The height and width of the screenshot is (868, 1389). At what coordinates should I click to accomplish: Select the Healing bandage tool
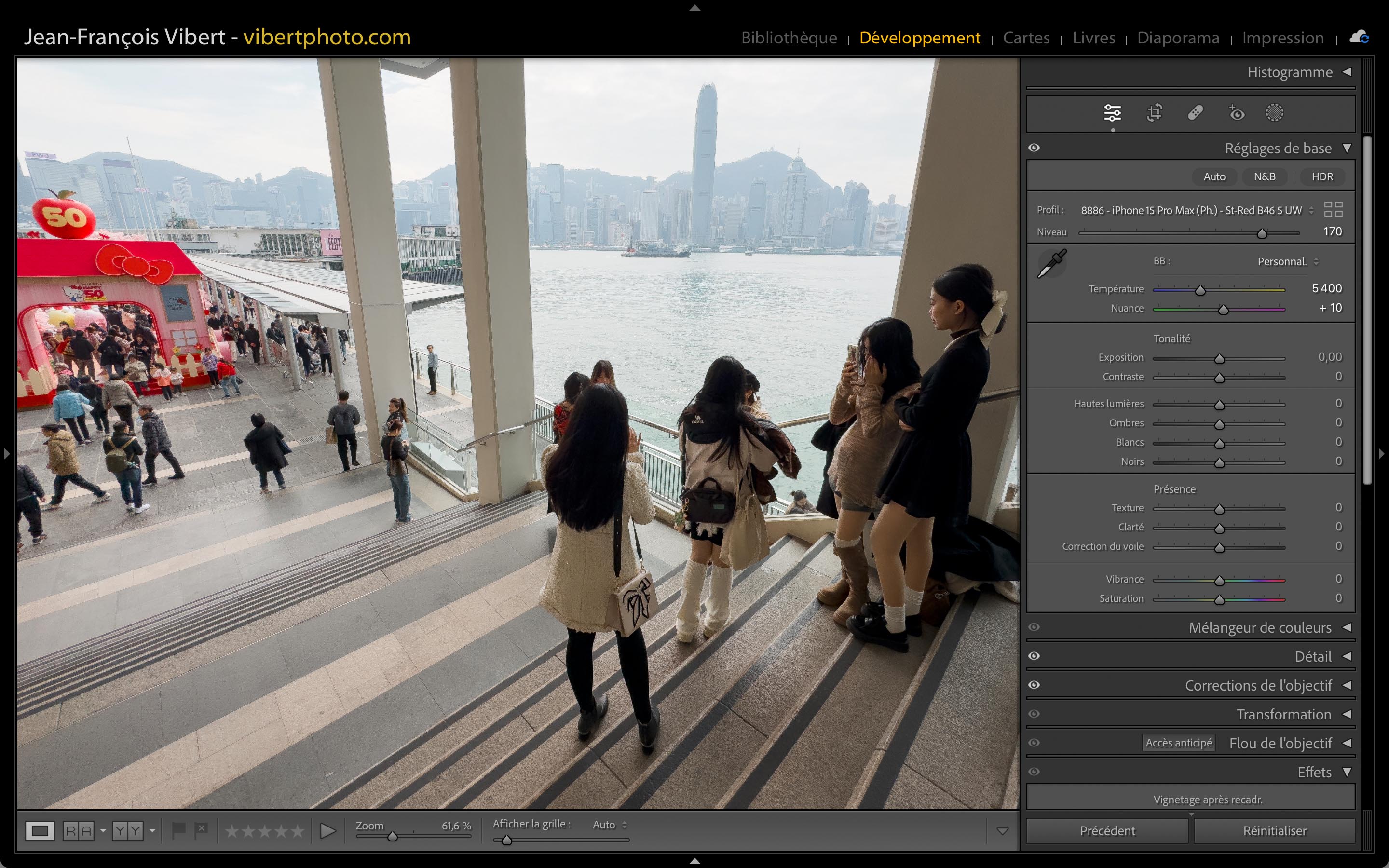coord(1195,112)
